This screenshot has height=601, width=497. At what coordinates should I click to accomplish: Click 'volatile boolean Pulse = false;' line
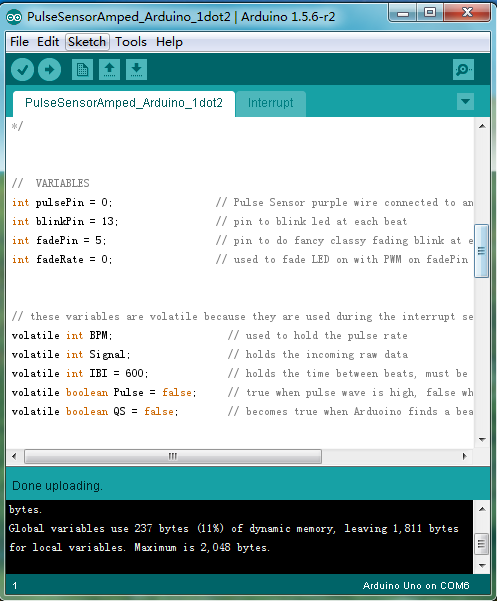point(104,392)
